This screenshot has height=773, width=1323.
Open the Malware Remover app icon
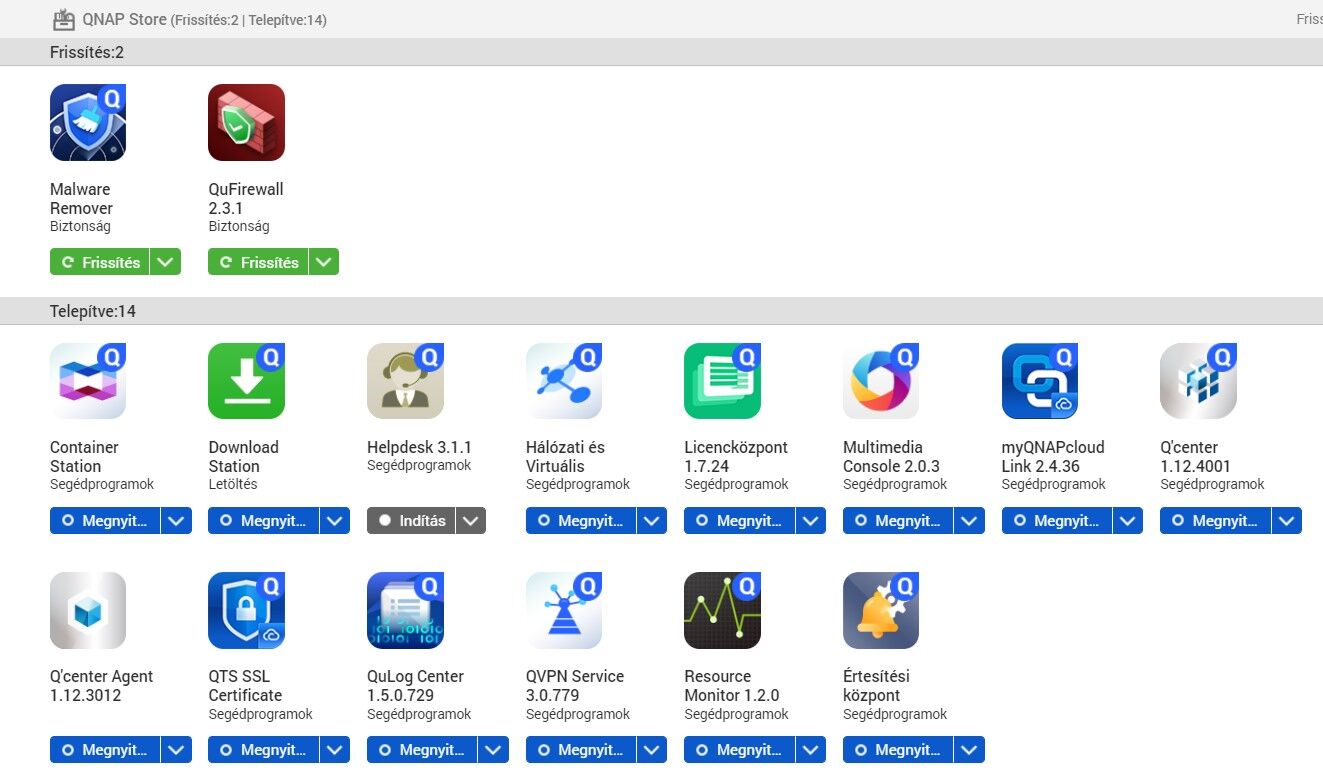[x=88, y=123]
